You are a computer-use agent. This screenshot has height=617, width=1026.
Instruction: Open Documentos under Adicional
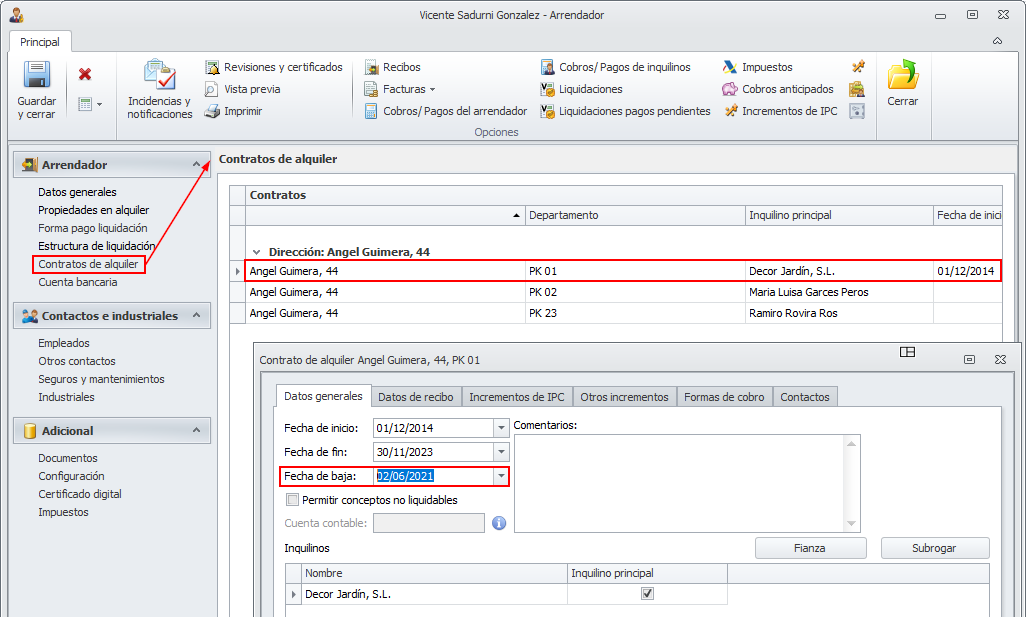coord(68,459)
